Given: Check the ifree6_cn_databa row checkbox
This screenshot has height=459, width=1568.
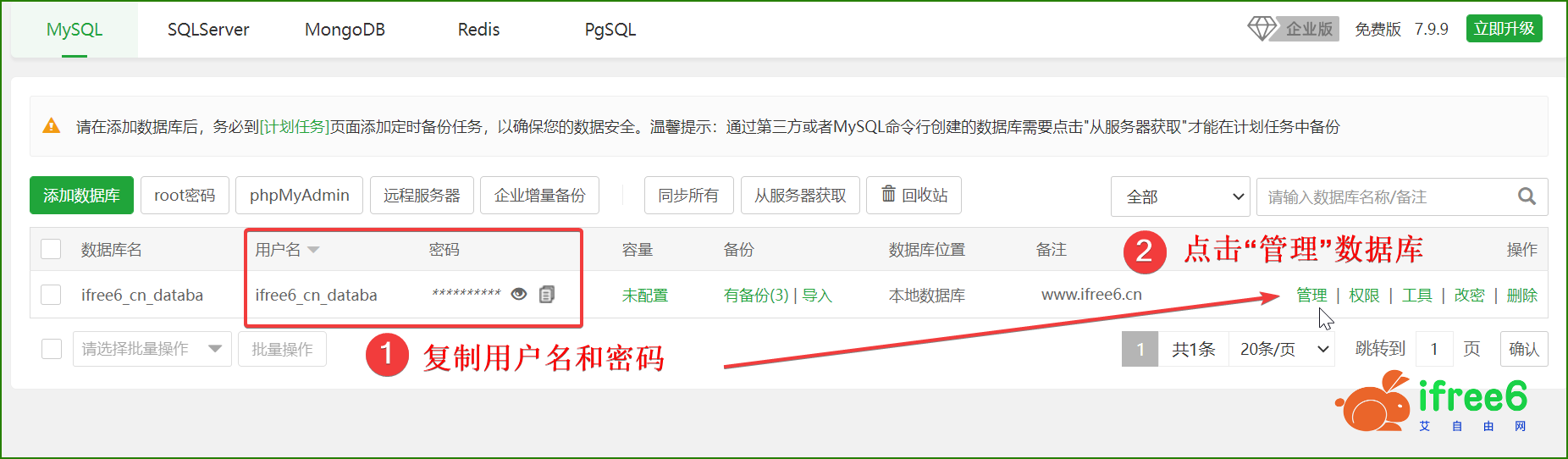Looking at the screenshot, I should click(52, 295).
